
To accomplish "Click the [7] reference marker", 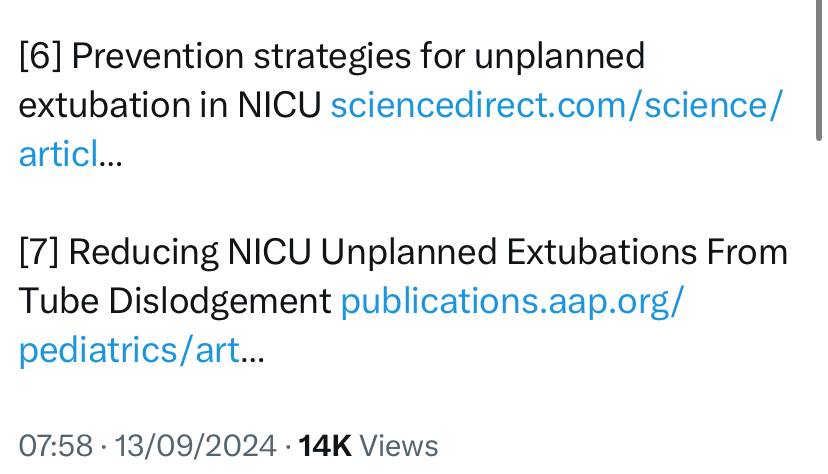I will point(39,252).
